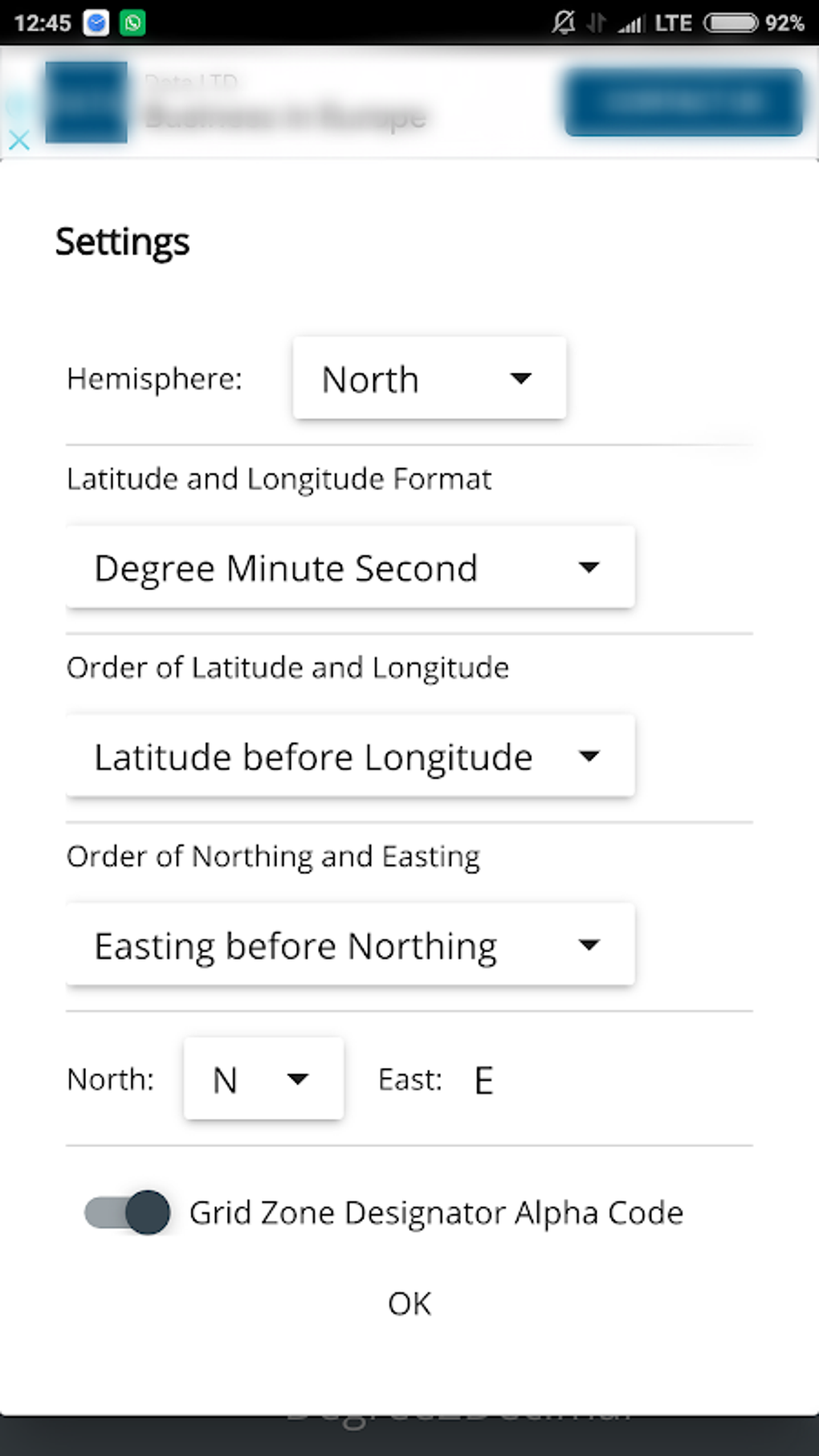Tap the 12:45 clock in status bar
This screenshot has height=1456, width=819.
(43, 22)
